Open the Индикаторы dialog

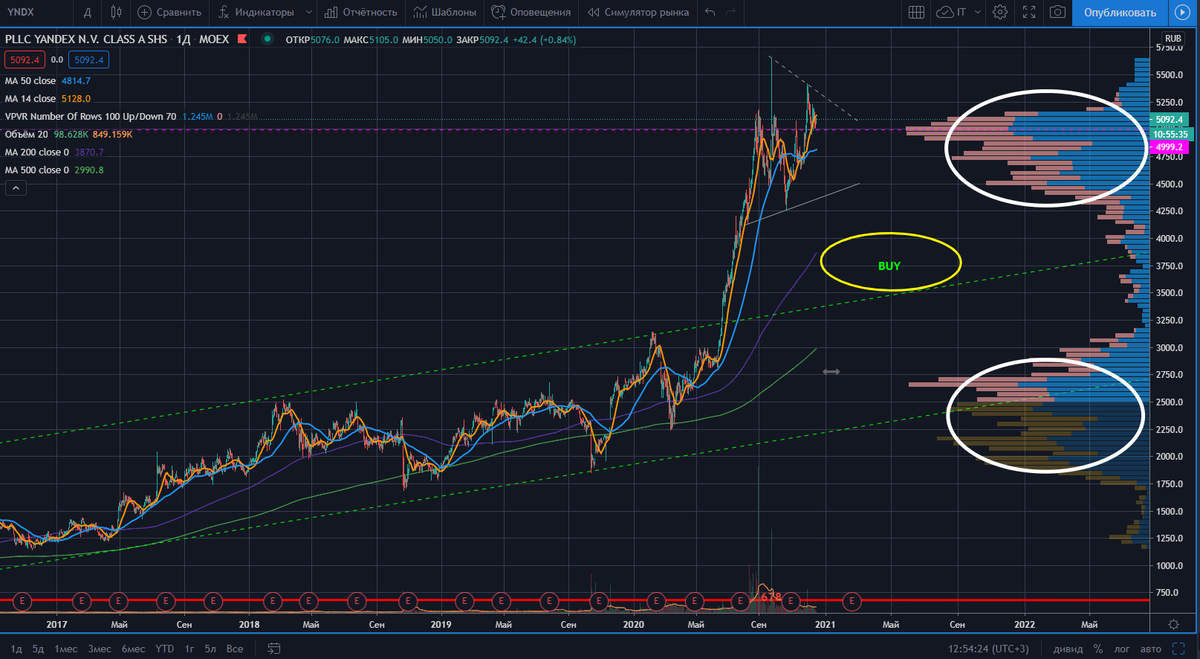[x=256, y=13]
